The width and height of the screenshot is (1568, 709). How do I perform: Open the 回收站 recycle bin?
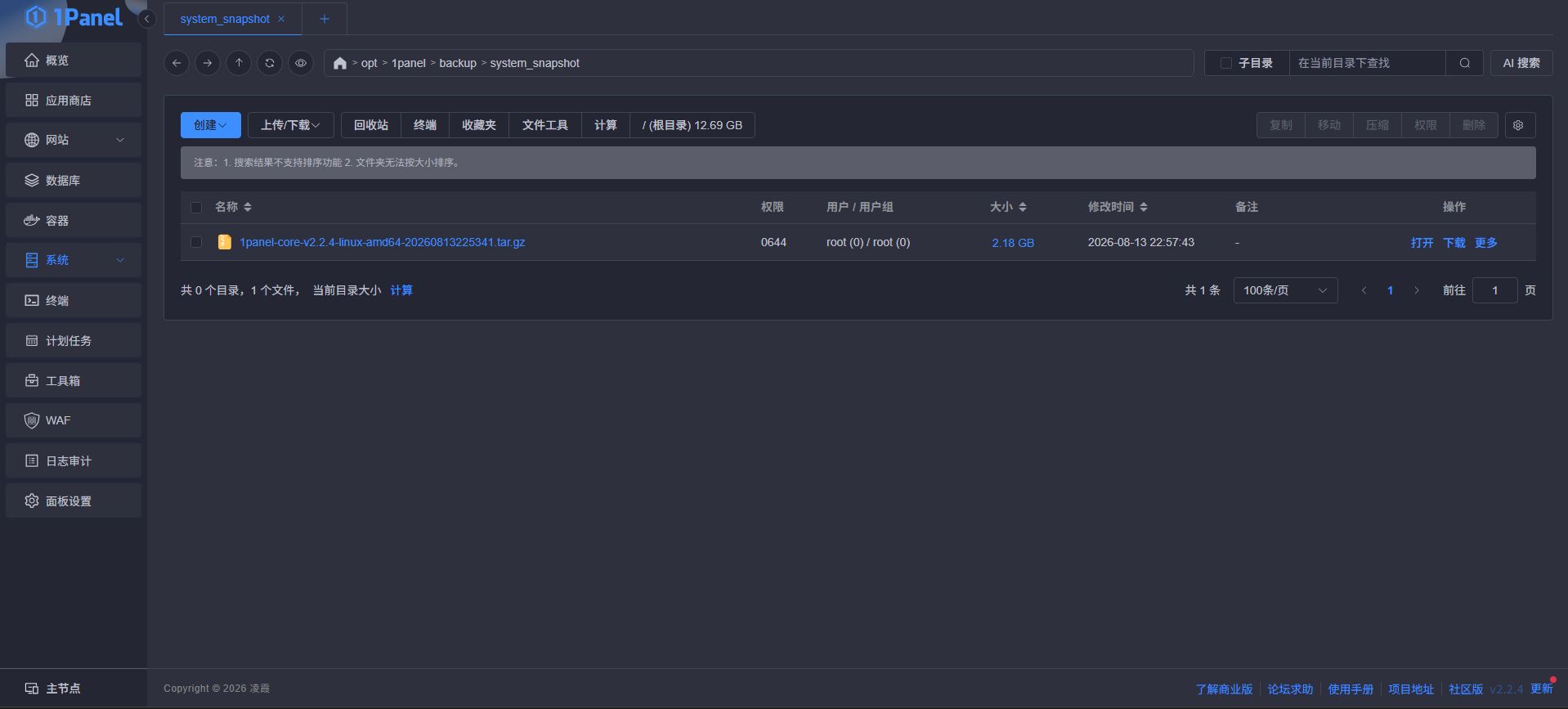tap(371, 125)
